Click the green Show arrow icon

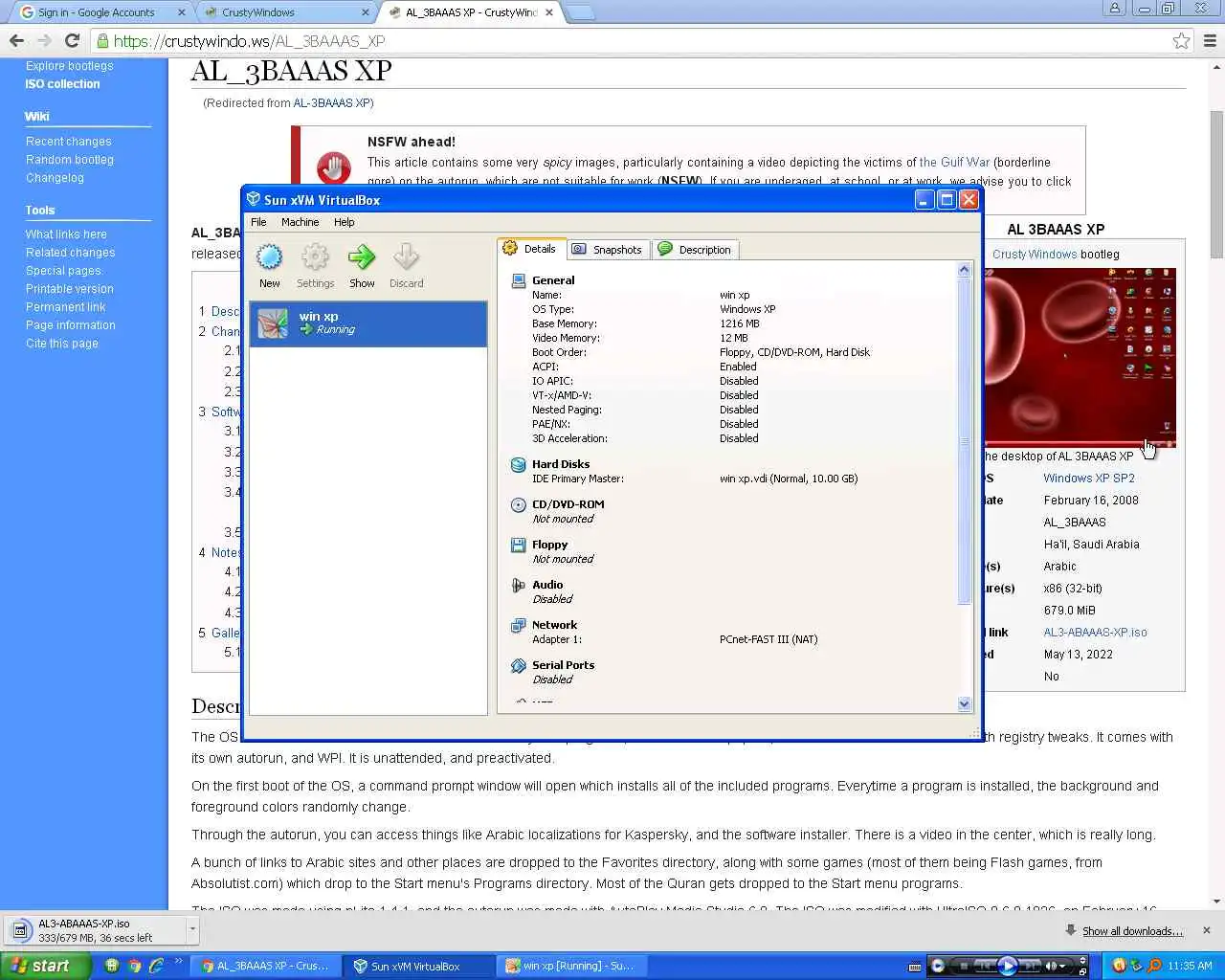point(362,257)
